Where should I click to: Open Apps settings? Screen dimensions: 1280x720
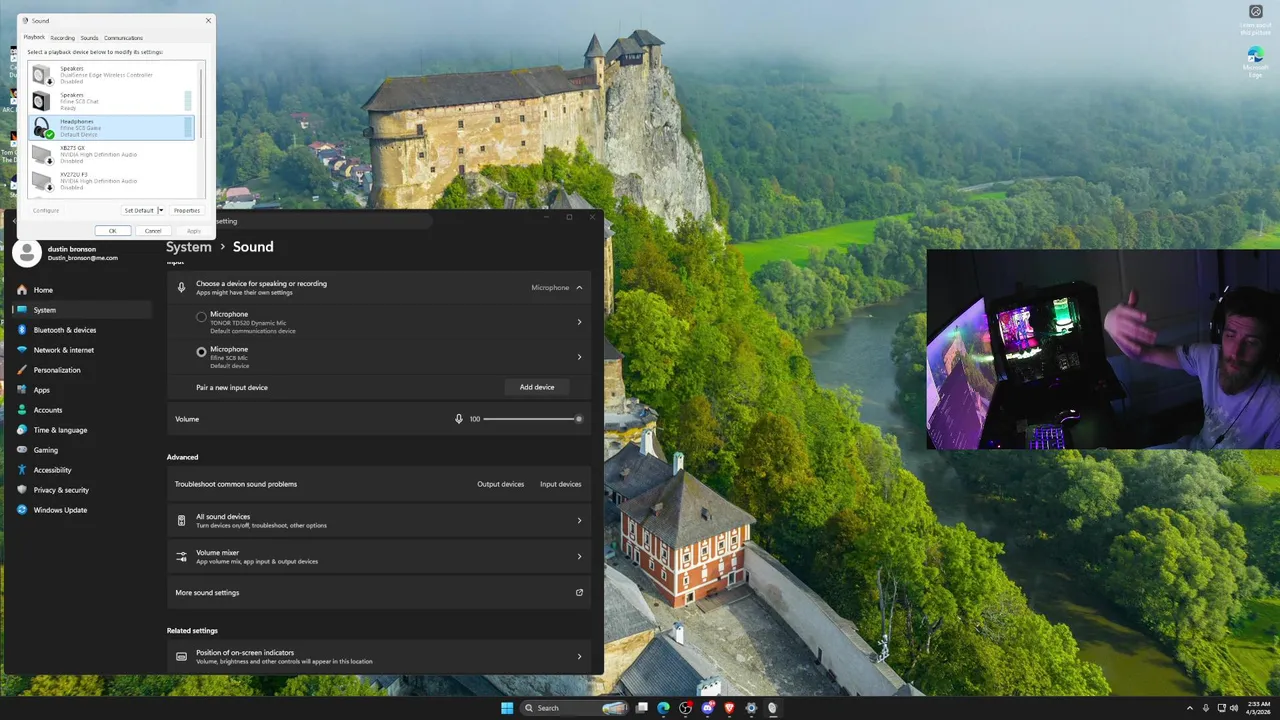(x=82, y=390)
